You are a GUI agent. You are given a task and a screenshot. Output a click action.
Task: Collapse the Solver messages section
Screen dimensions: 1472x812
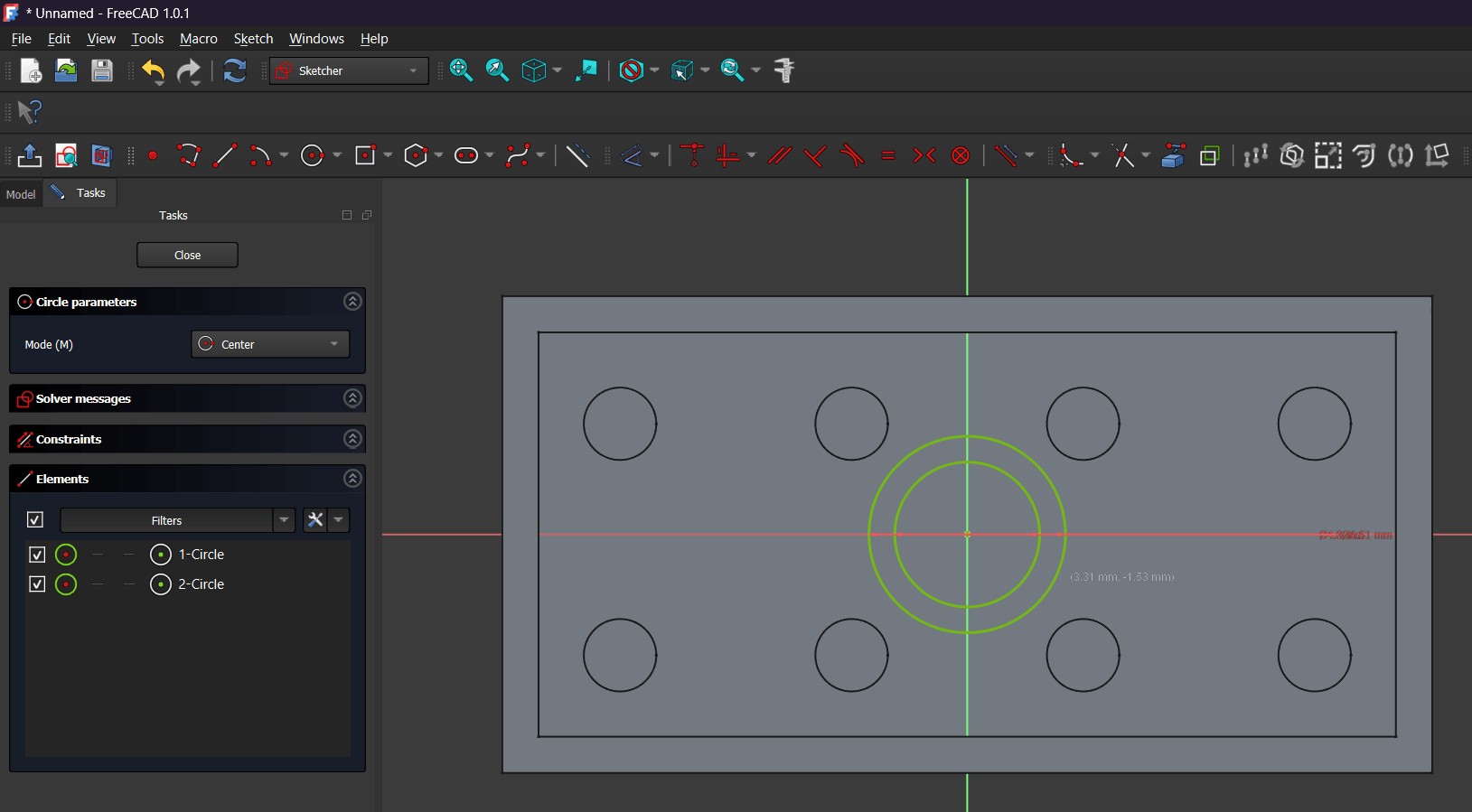[x=352, y=398]
